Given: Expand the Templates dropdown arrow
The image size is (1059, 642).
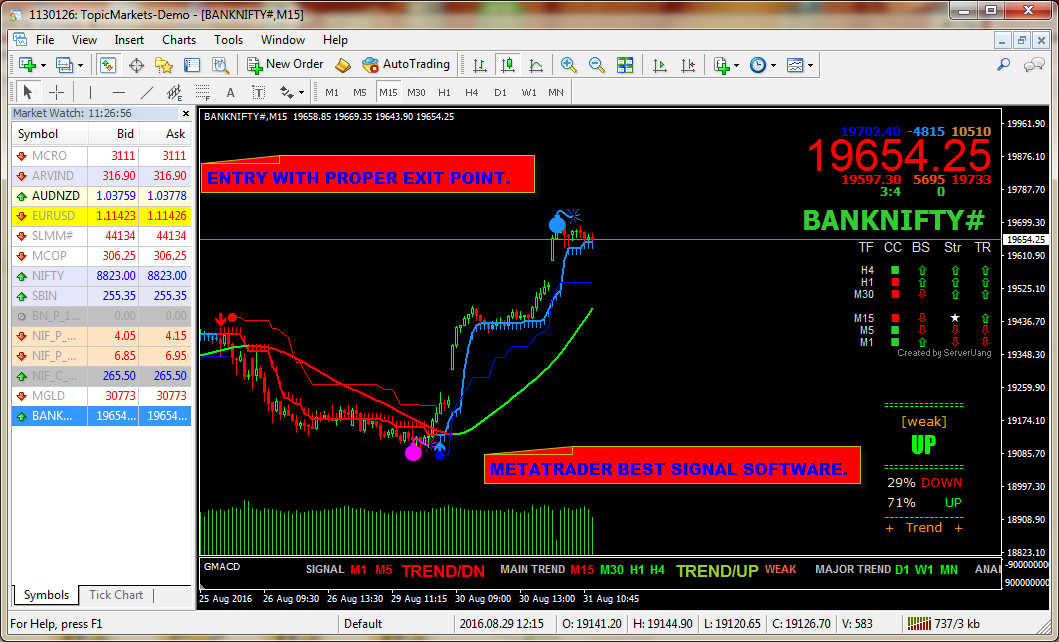Looking at the screenshot, I should pos(810,65).
